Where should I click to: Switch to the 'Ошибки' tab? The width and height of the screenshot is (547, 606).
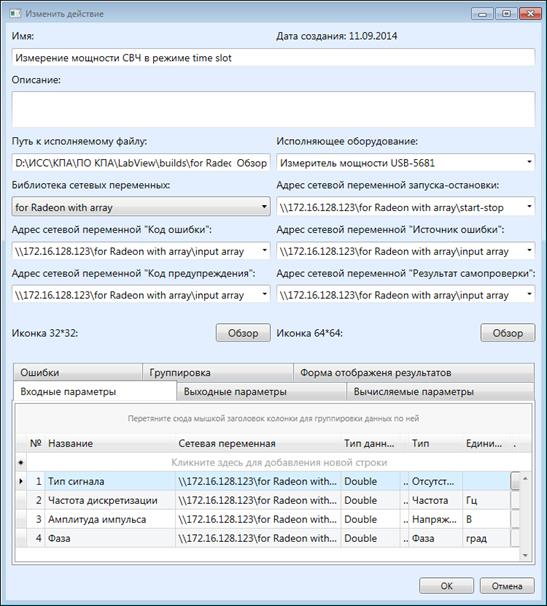click(x=78, y=373)
